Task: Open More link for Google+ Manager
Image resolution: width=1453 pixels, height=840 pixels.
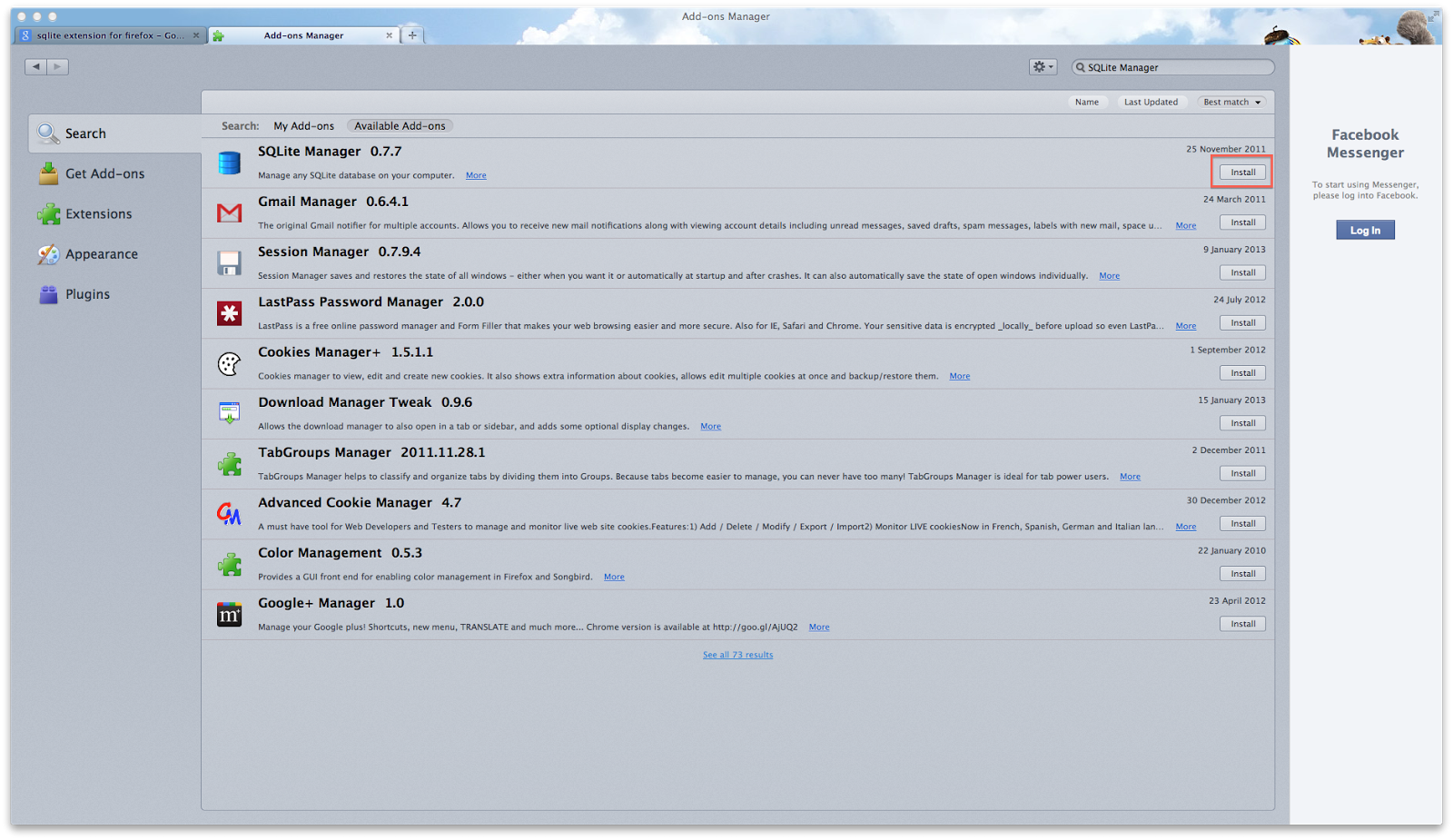Action: click(x=819, y=628)
